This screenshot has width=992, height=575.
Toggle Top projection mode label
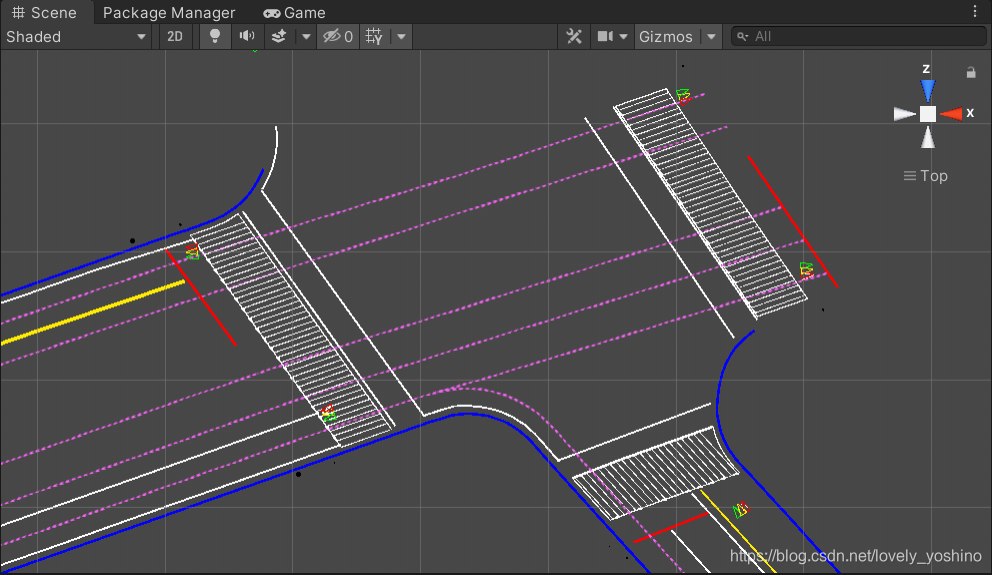point(926,176)
